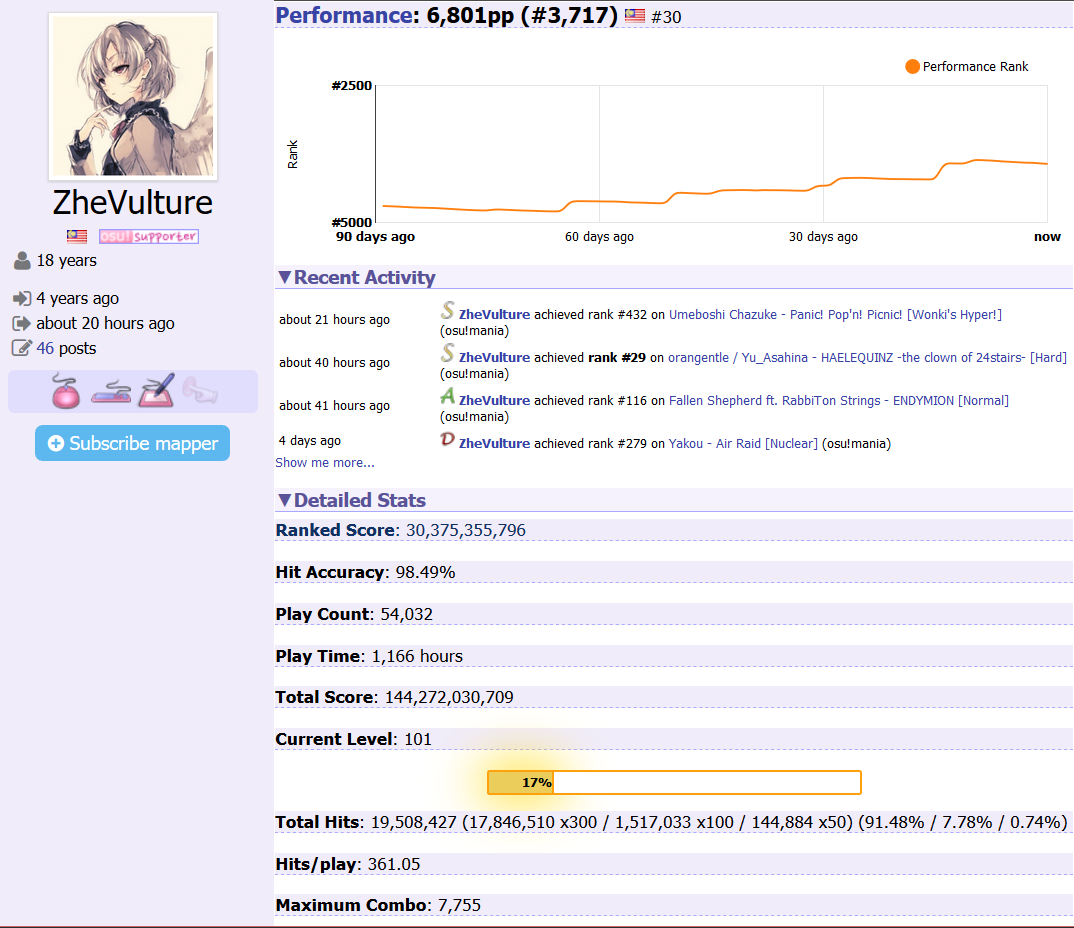Toggle the Performance Rank legend item
This screenshot has height=928, width=1074.
(966, 67)
